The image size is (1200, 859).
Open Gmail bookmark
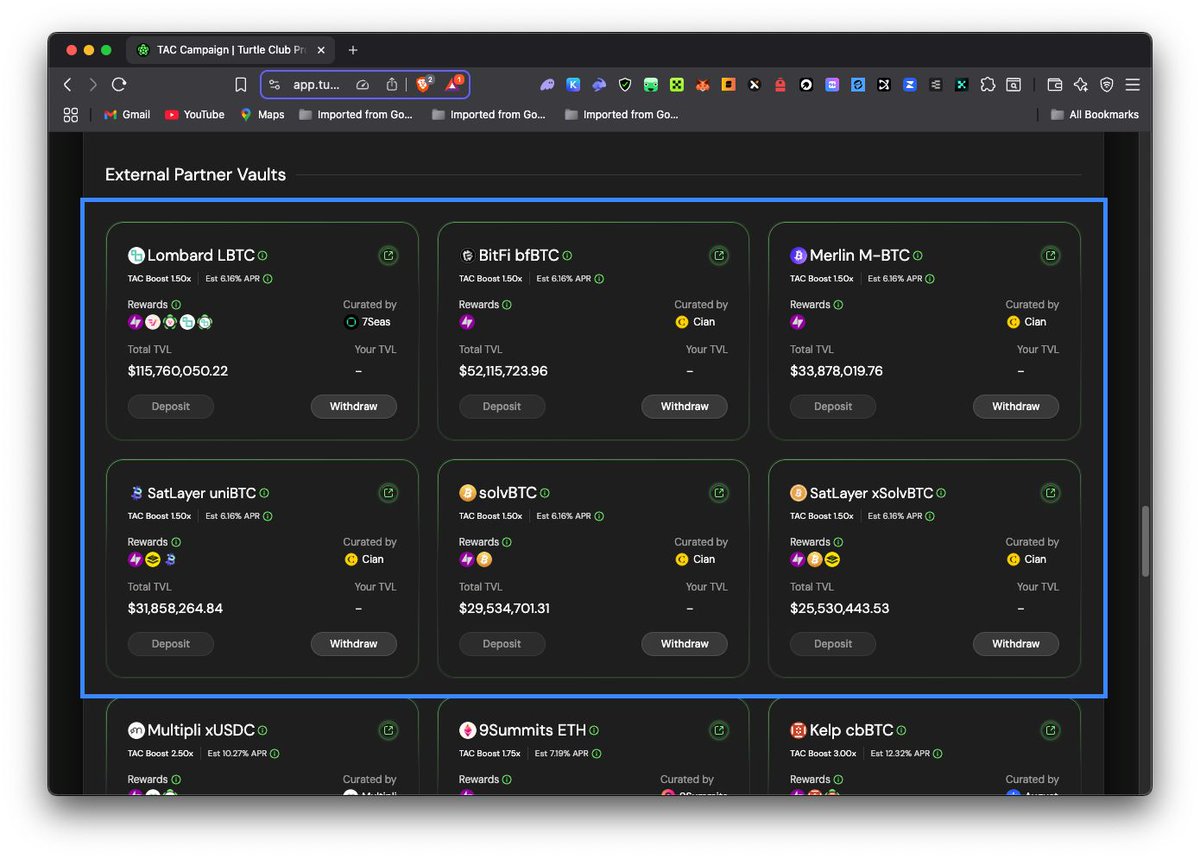[127, 115]
